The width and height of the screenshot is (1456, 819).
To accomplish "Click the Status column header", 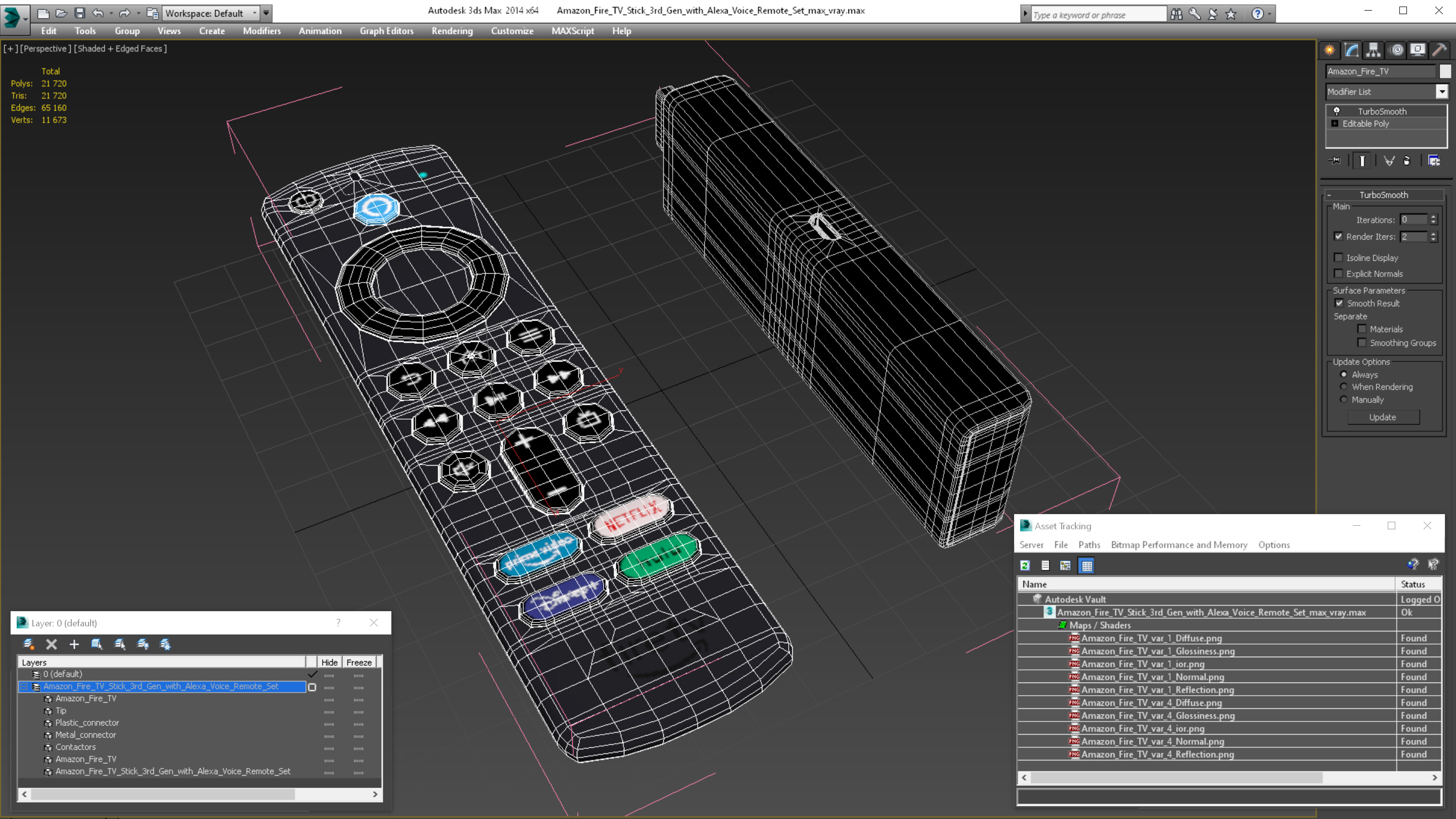I will tap(1418, 584).
